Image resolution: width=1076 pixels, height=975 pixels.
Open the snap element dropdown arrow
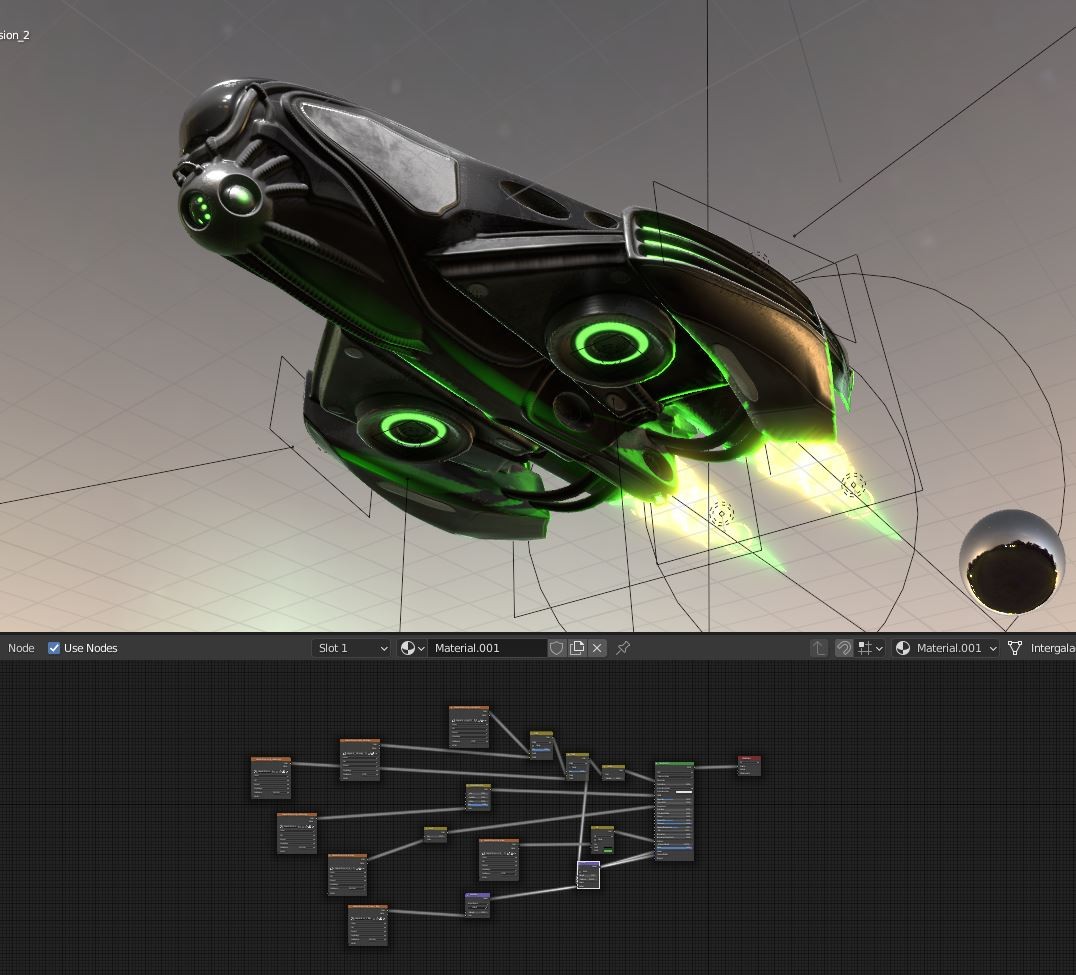879,648
